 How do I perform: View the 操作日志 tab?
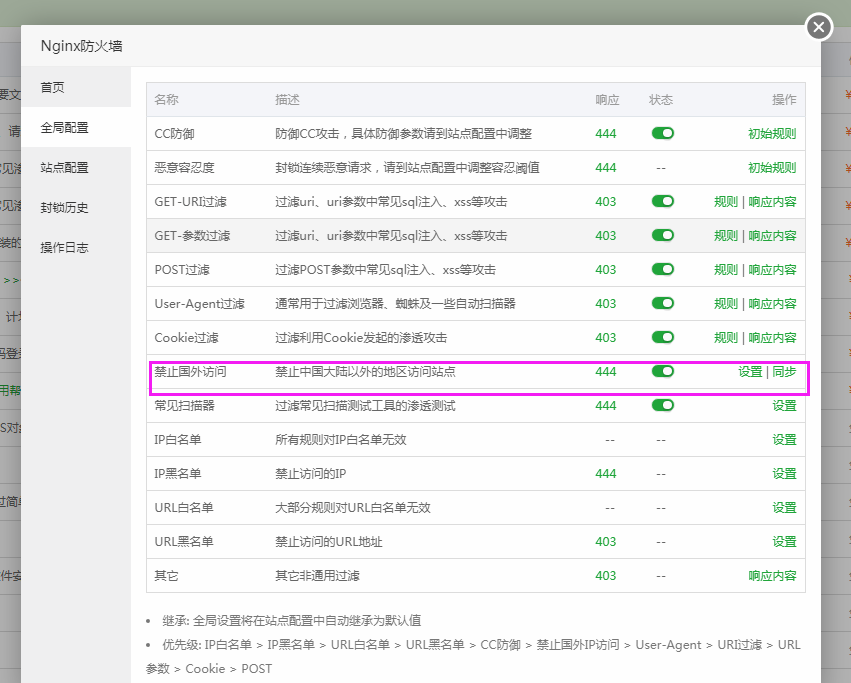(x=76, y=248)
